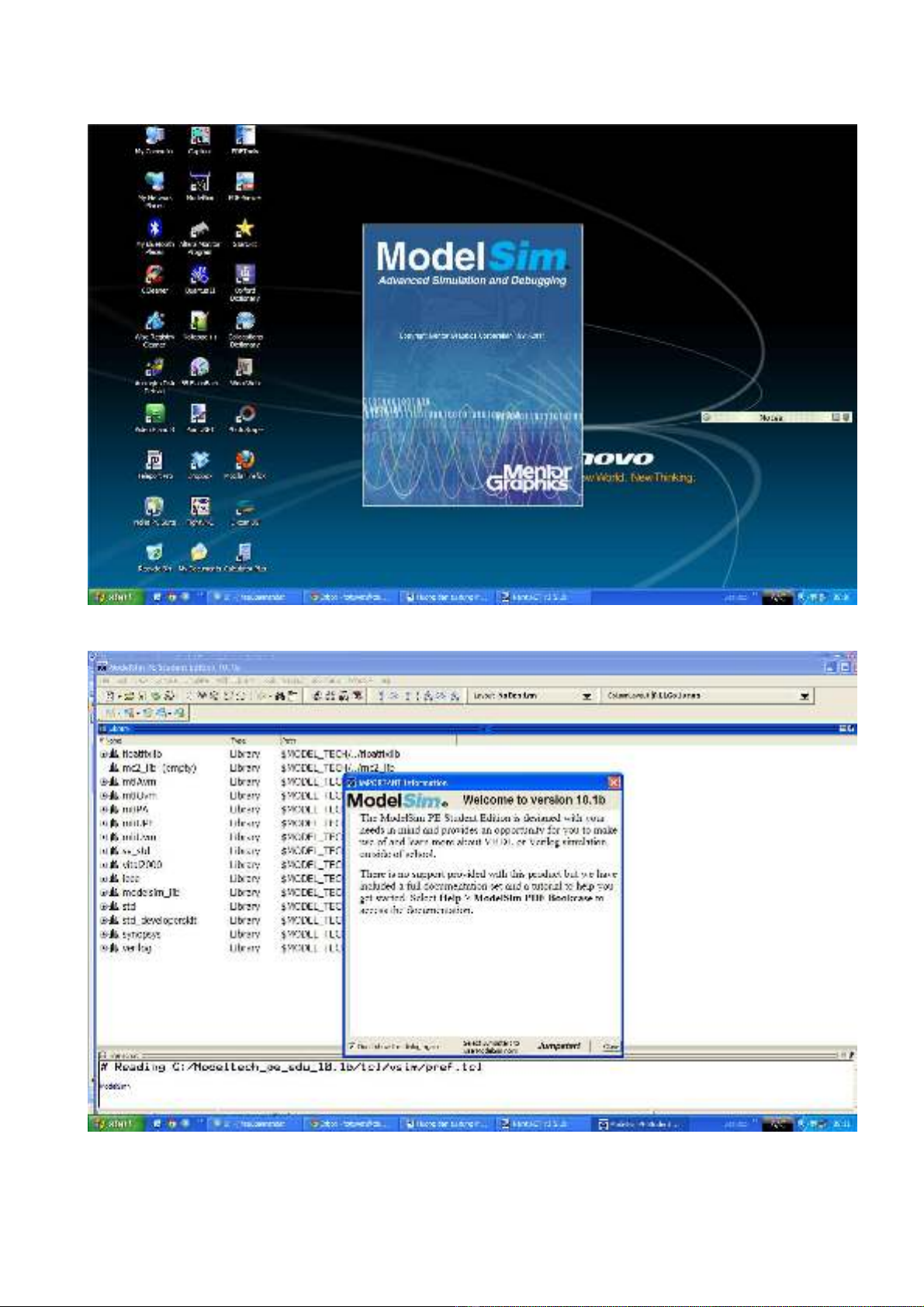
Task: Select the mtiUPF library name
Action: [137, 824]
